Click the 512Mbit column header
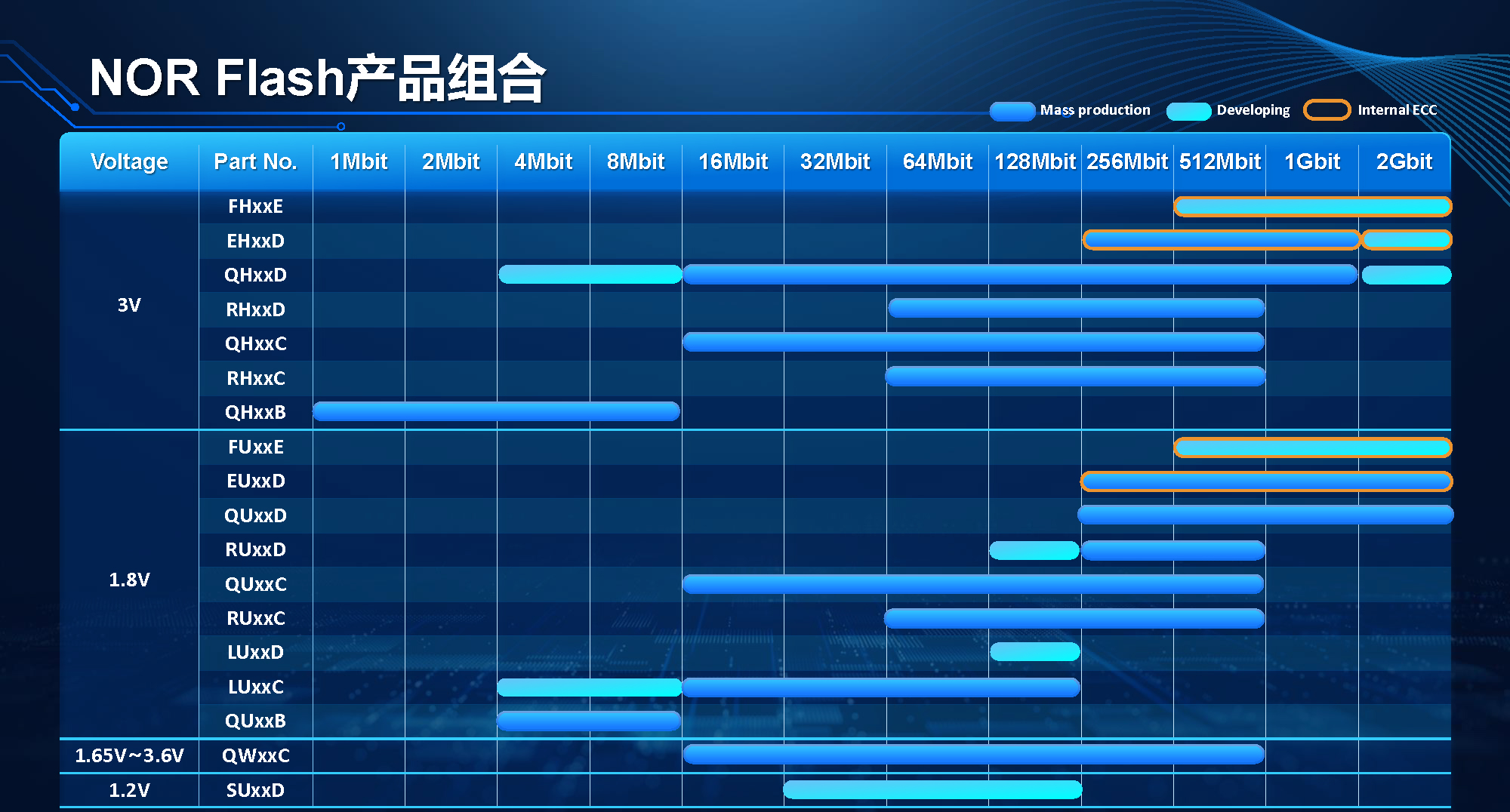This screenshot has width=1510, height=812. point(1219,161)
